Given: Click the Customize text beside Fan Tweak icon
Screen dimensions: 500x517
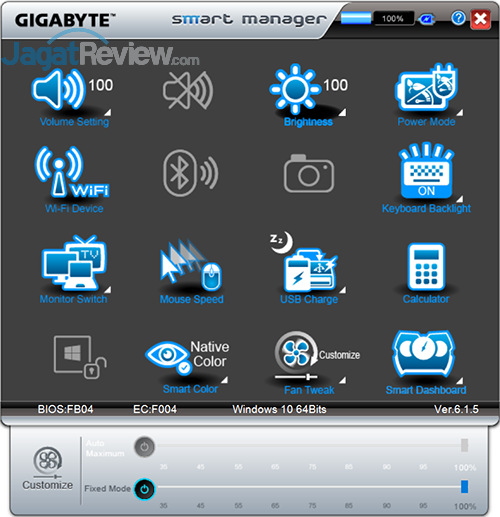Looking at the screenshot, I should (x=340, y=355).
